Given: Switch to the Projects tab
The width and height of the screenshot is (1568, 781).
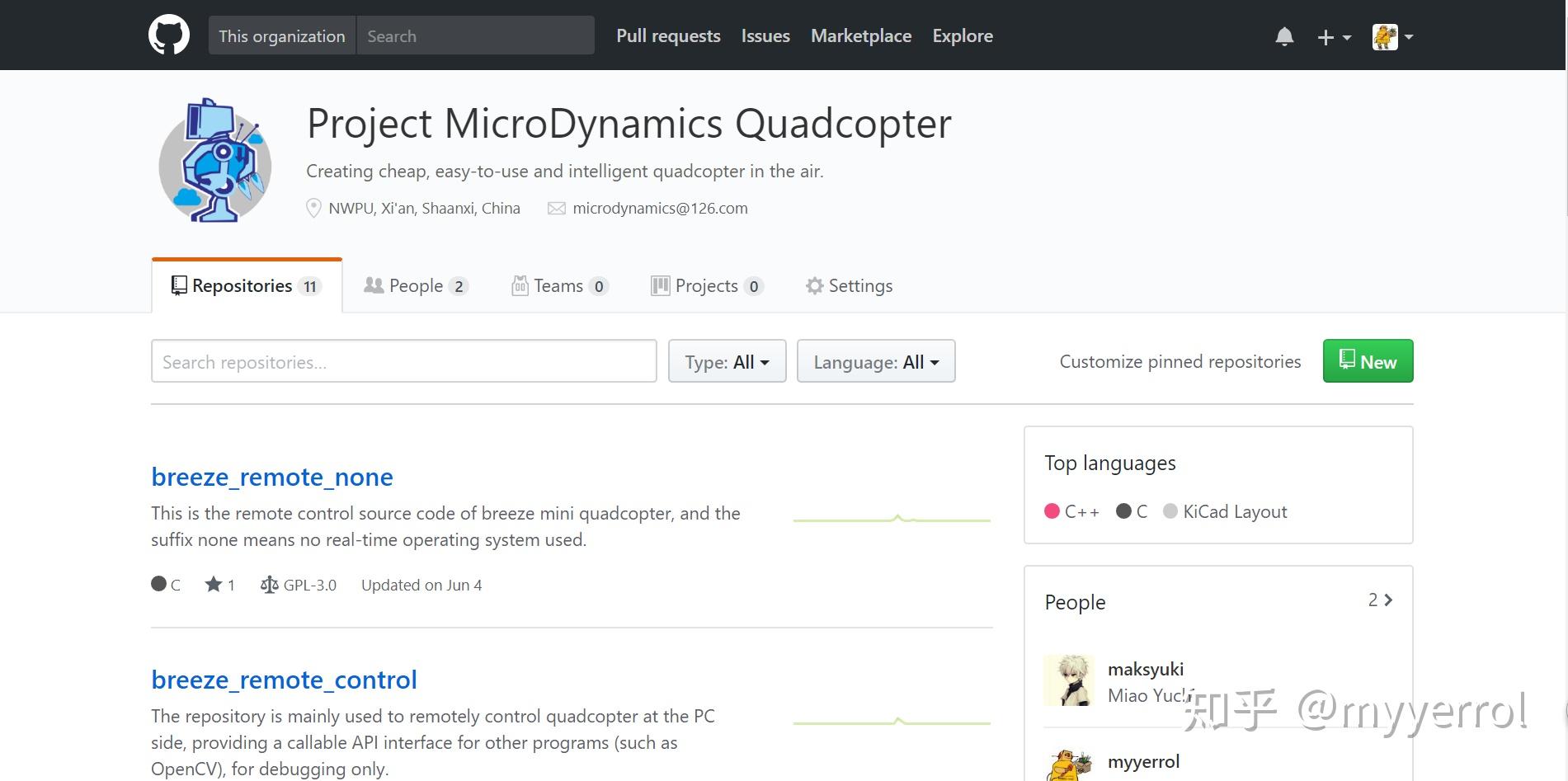Looking at the screenshot, I should 706,286.
